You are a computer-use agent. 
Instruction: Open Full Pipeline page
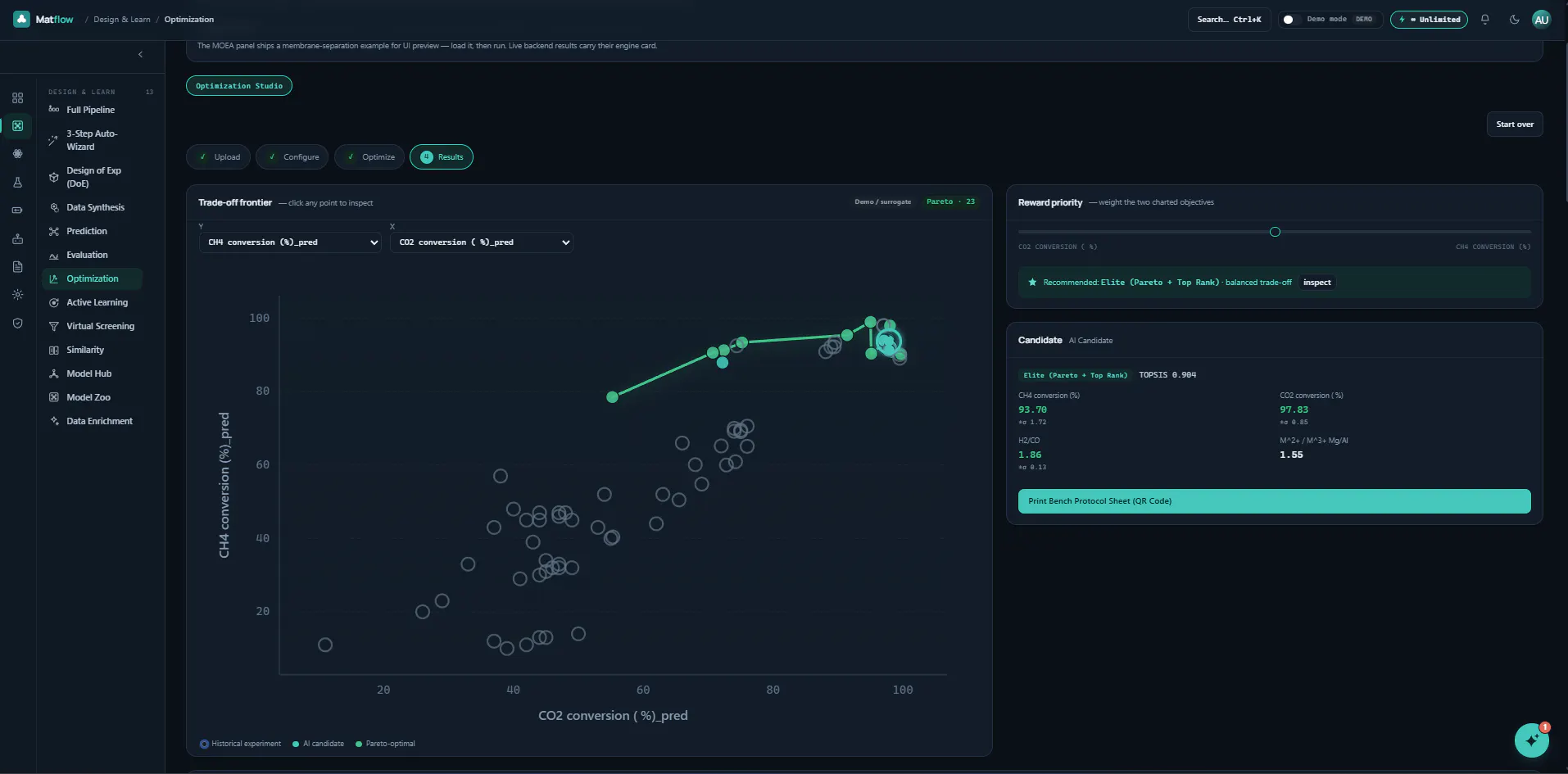[92, 110]
